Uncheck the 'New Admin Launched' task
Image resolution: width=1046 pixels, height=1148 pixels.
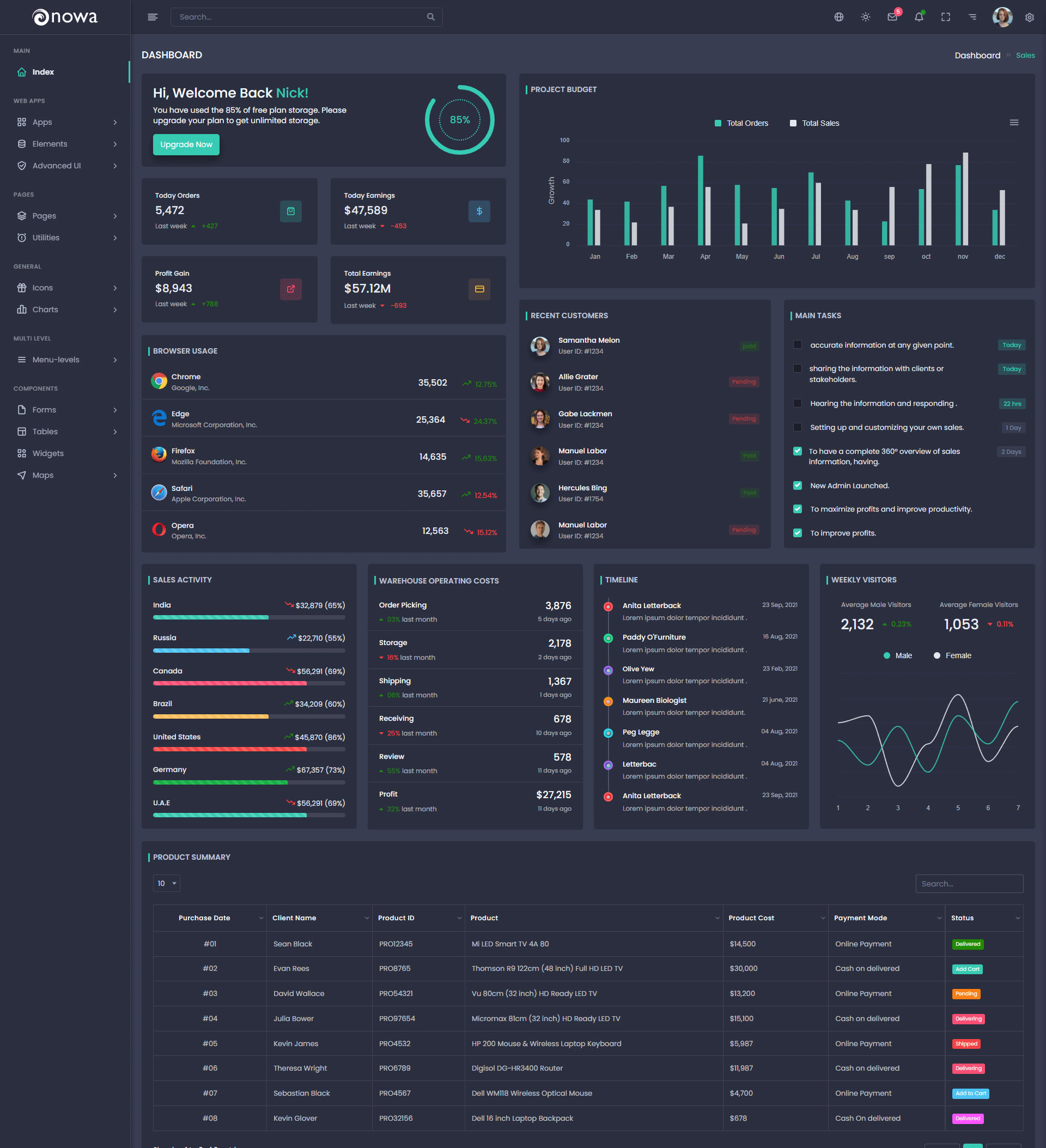coord(798,486)
